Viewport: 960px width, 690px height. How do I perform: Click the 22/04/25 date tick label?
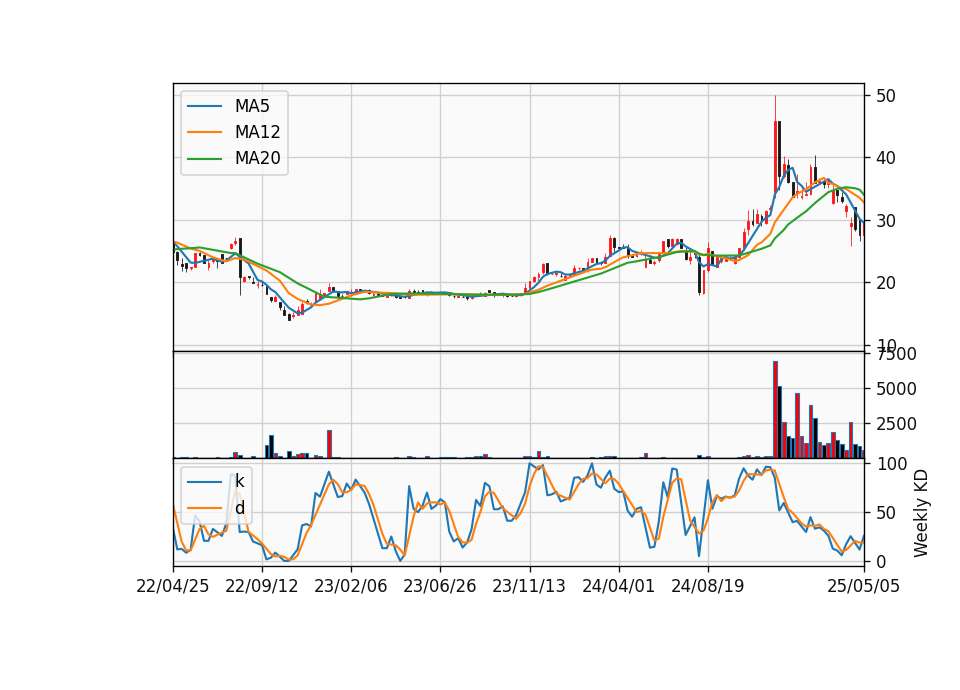tap(173, 586)
